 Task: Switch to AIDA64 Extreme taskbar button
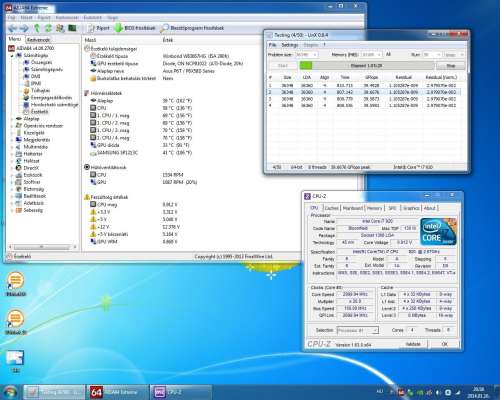point(117,392)
